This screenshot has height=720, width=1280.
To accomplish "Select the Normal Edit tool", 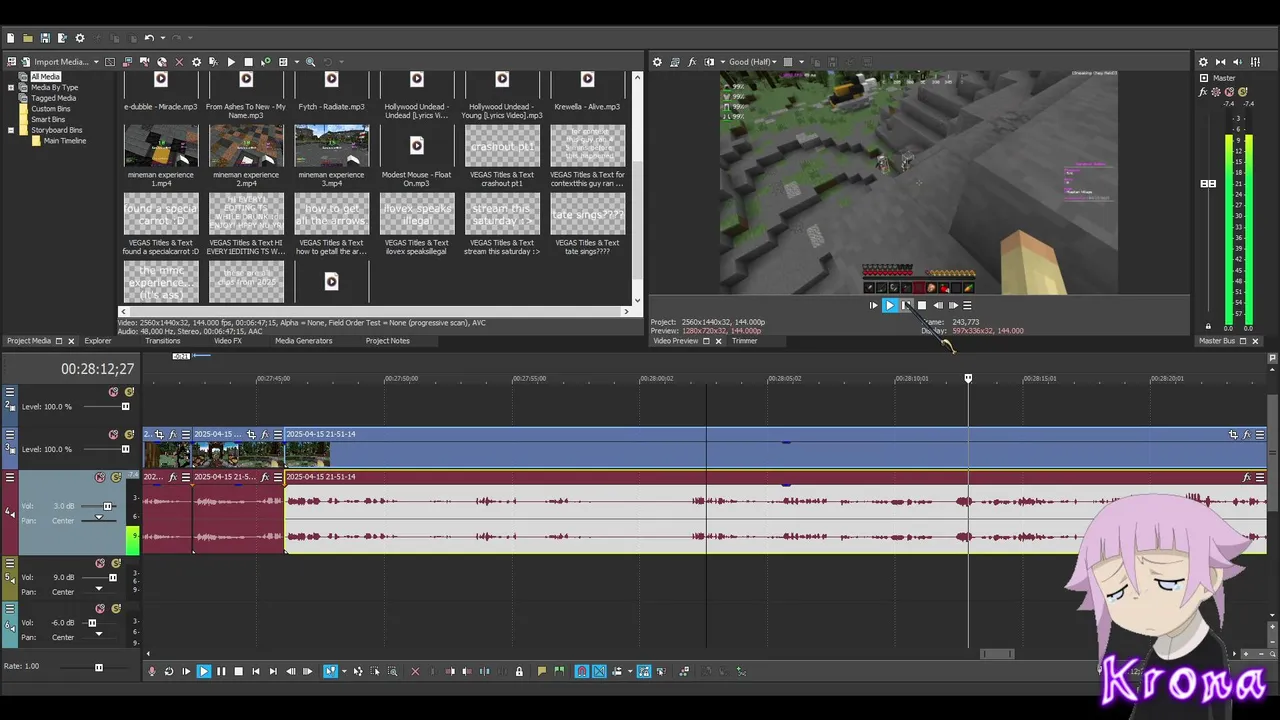I will (x=330, y=671).
